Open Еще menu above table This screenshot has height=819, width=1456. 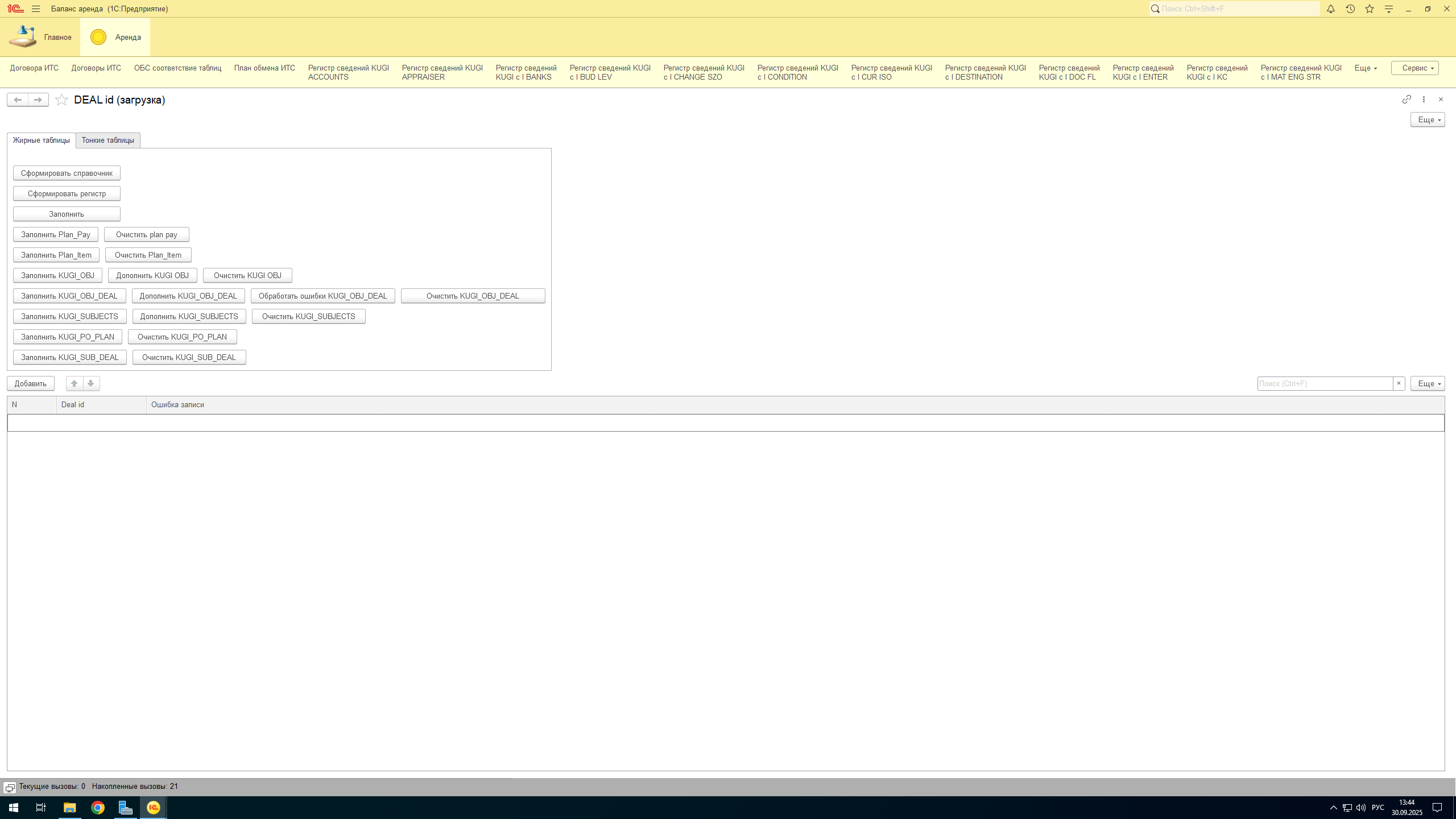click(1428, 383)
